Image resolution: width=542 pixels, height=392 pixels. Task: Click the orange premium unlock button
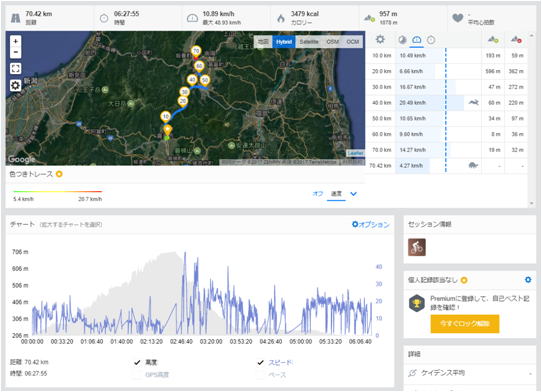tap(465, 324)
